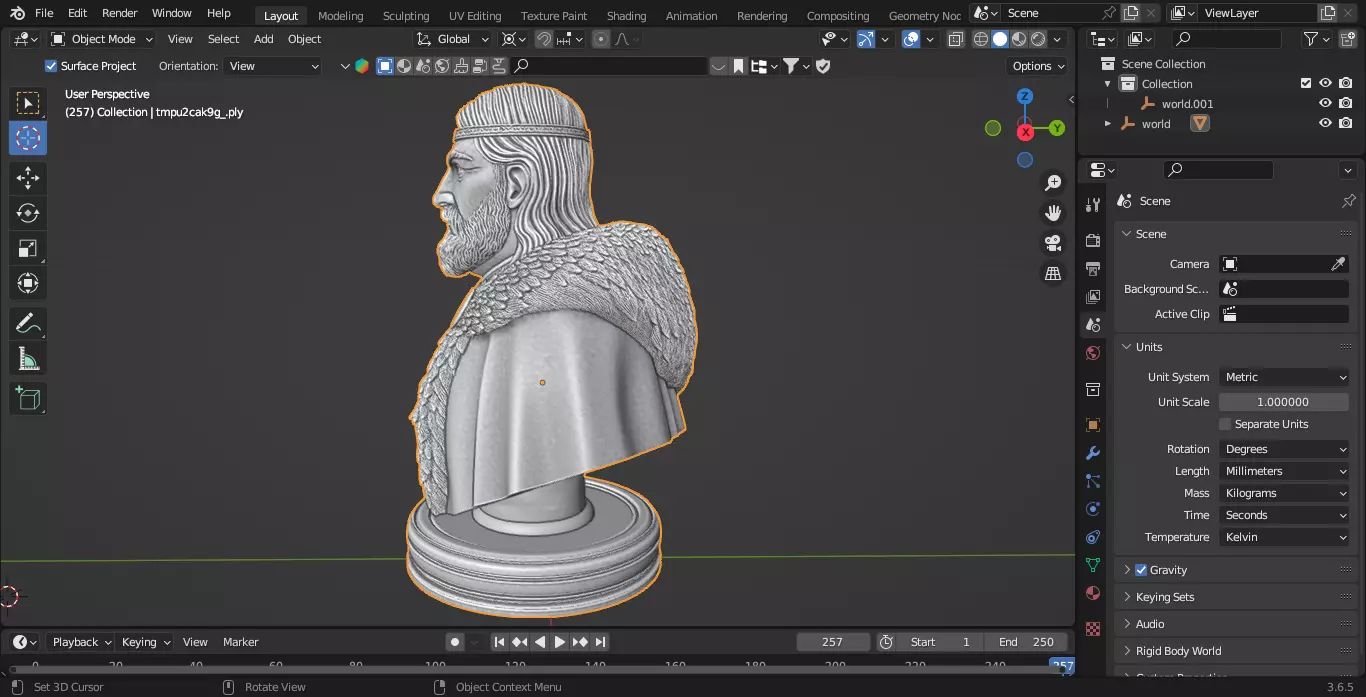Click the End frame 250 field

tap(1026, 642)
